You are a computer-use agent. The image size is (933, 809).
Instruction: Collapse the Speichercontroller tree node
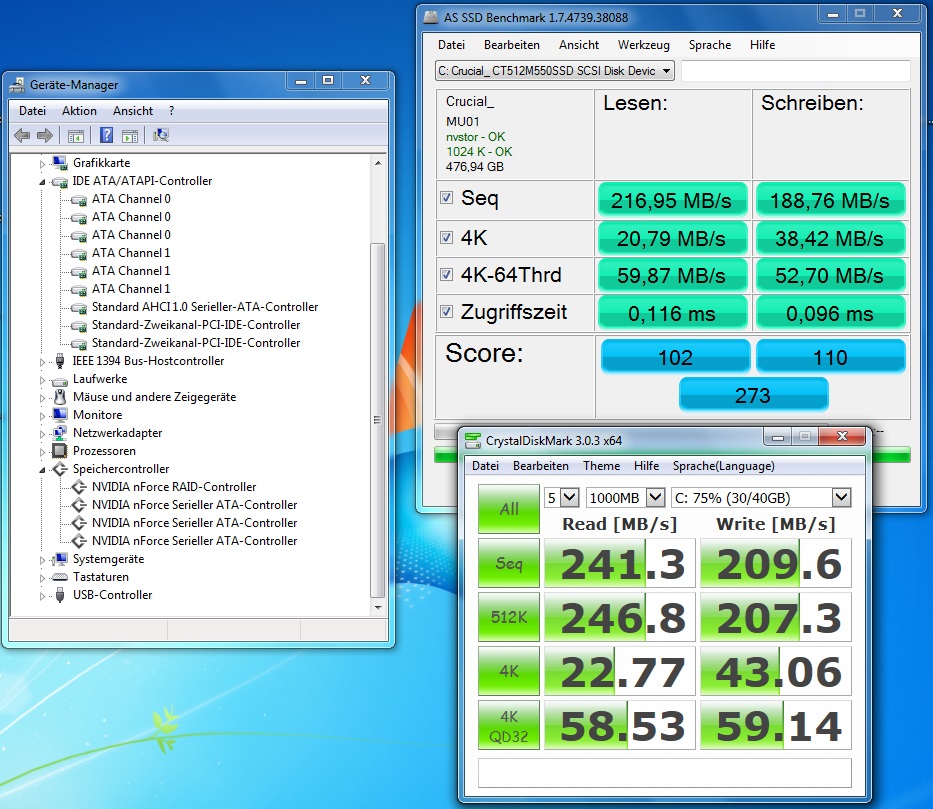coord(42,470)
